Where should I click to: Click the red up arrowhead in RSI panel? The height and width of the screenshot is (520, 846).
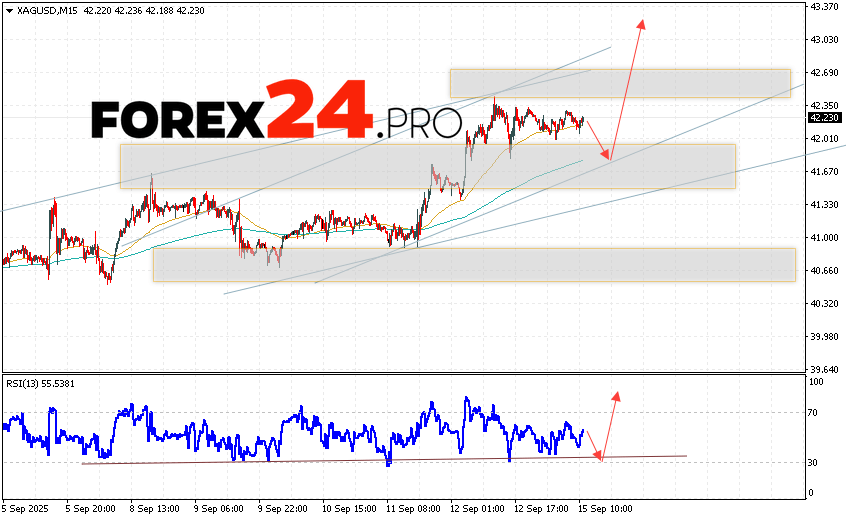tap(616, 397)
